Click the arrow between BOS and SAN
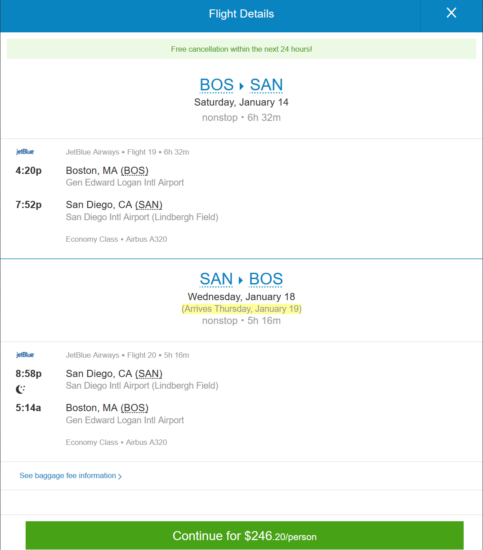The height and width of the screenshot is (550, 483). pos(241,86)
